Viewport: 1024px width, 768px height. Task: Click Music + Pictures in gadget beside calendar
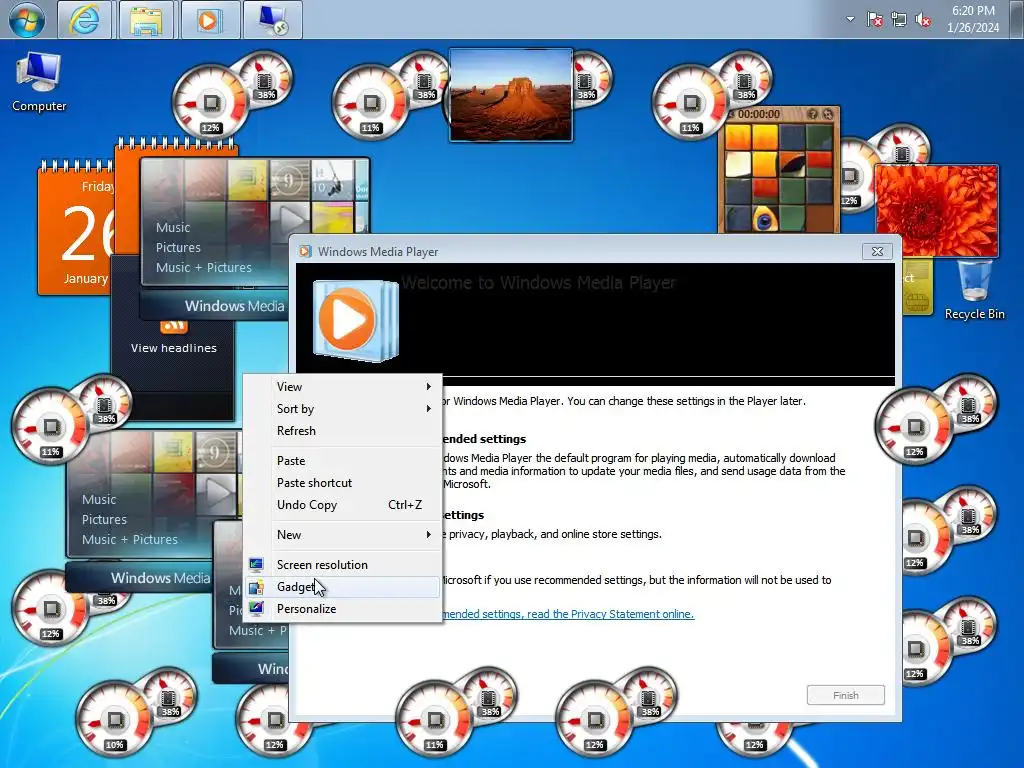[204, 268]
